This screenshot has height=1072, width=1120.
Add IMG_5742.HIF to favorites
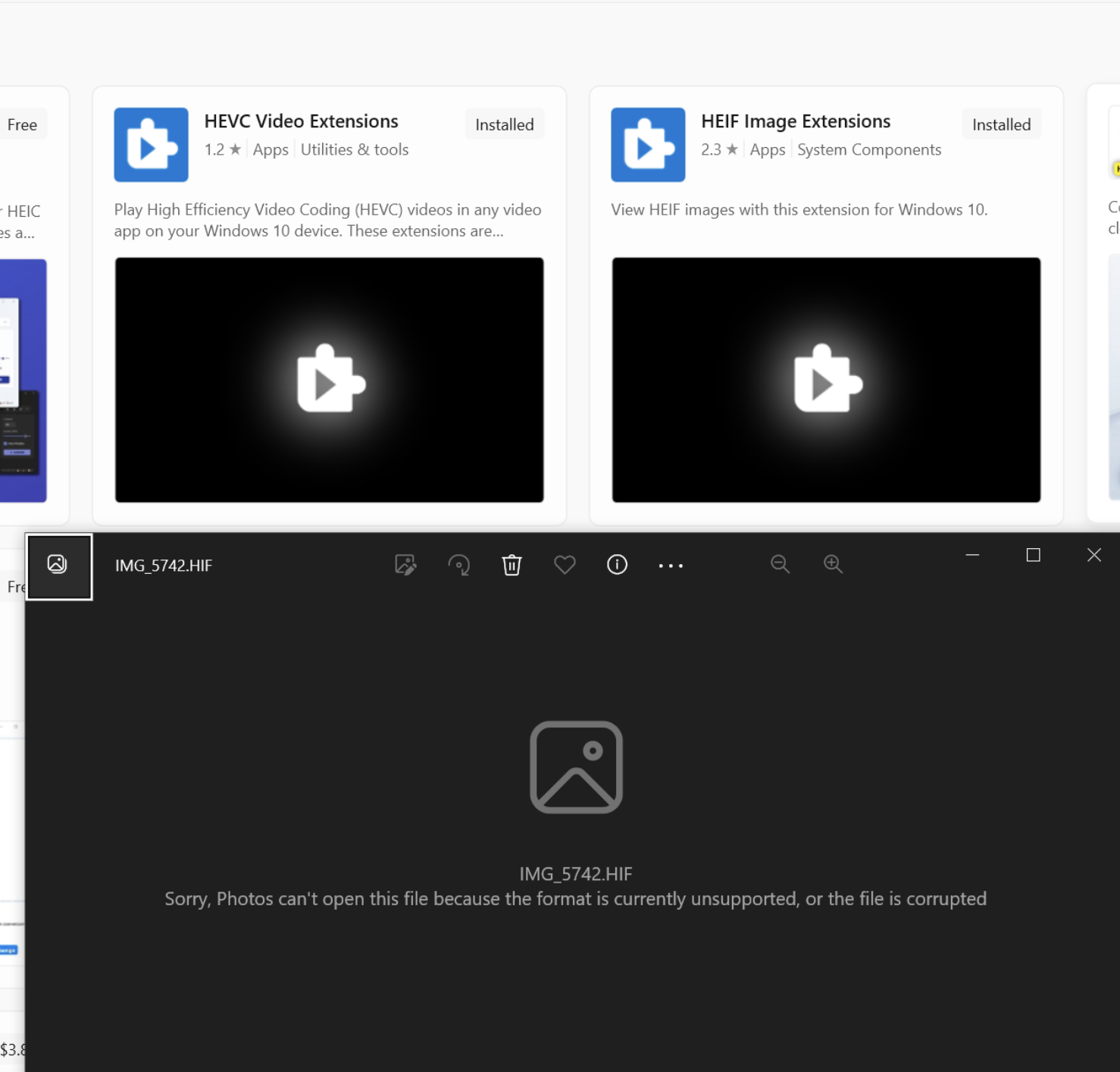[565, 565]
